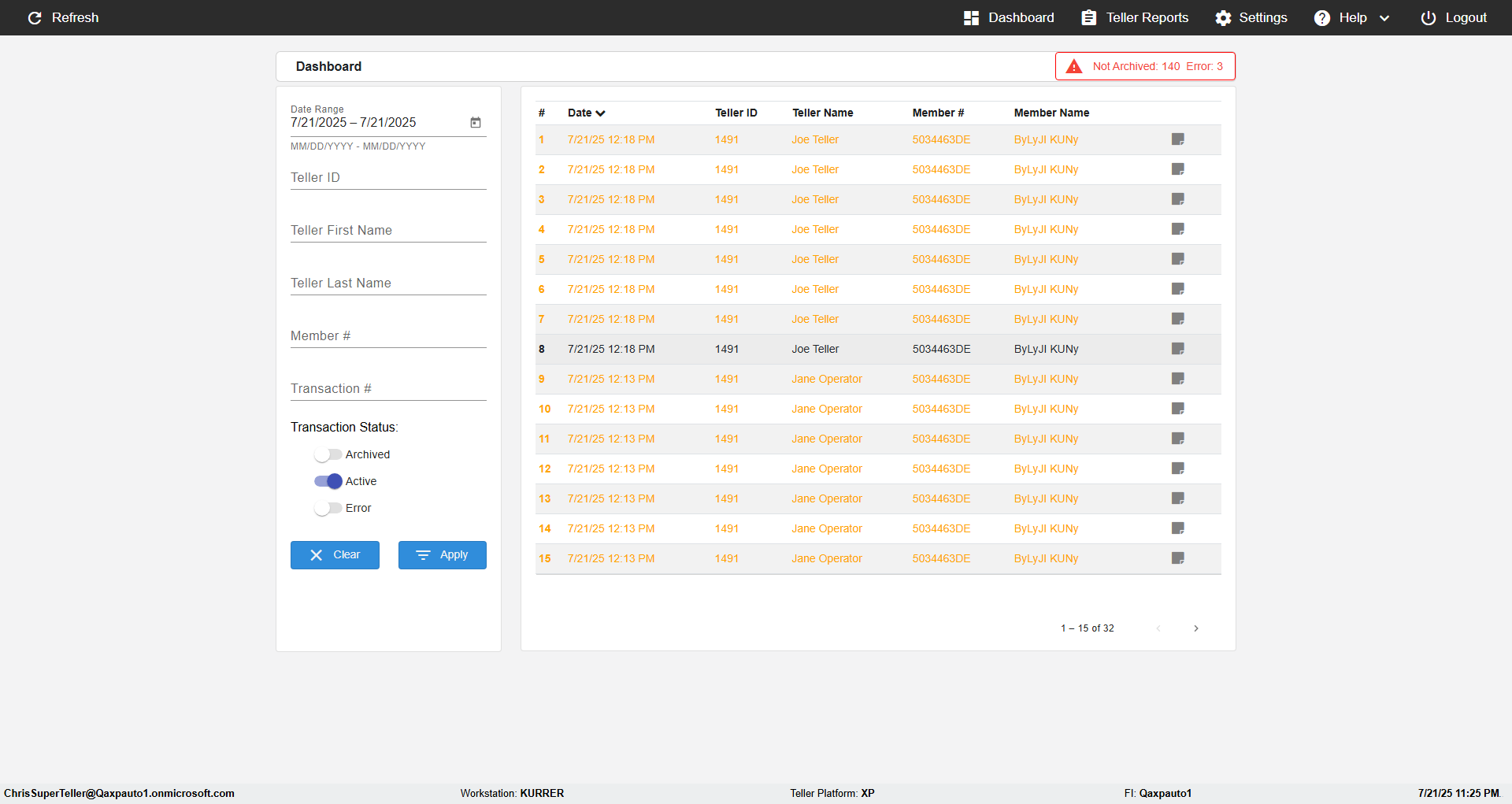
Task: Focus the Teller Last Name field
Action: (388, 283)
